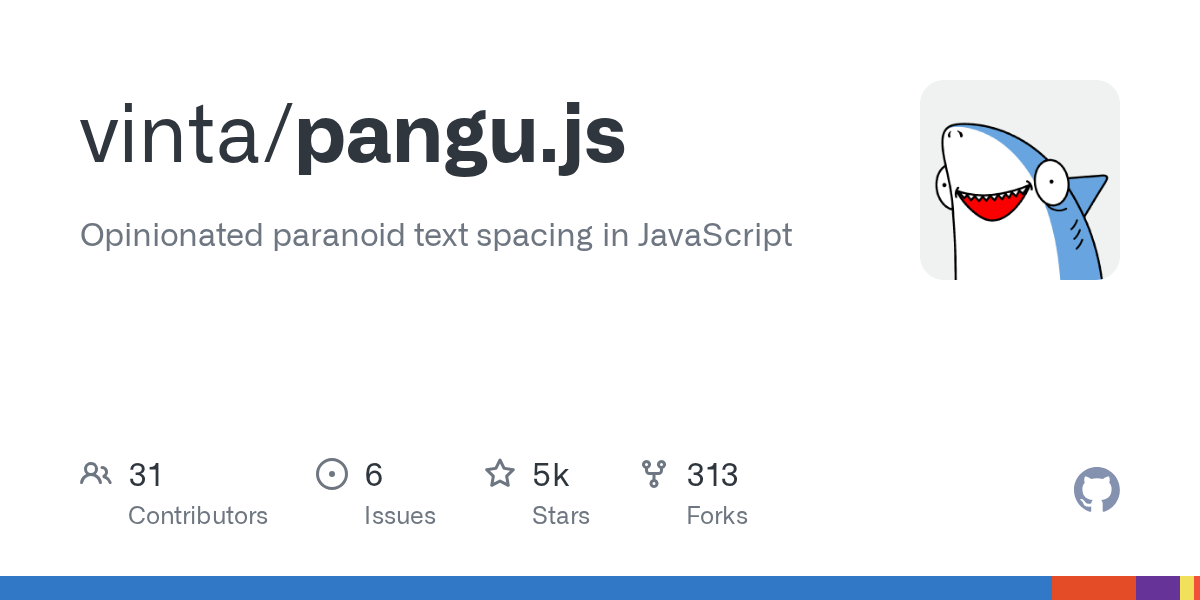
Task: Click the Contributors people icon
Action: click(96, 474)
